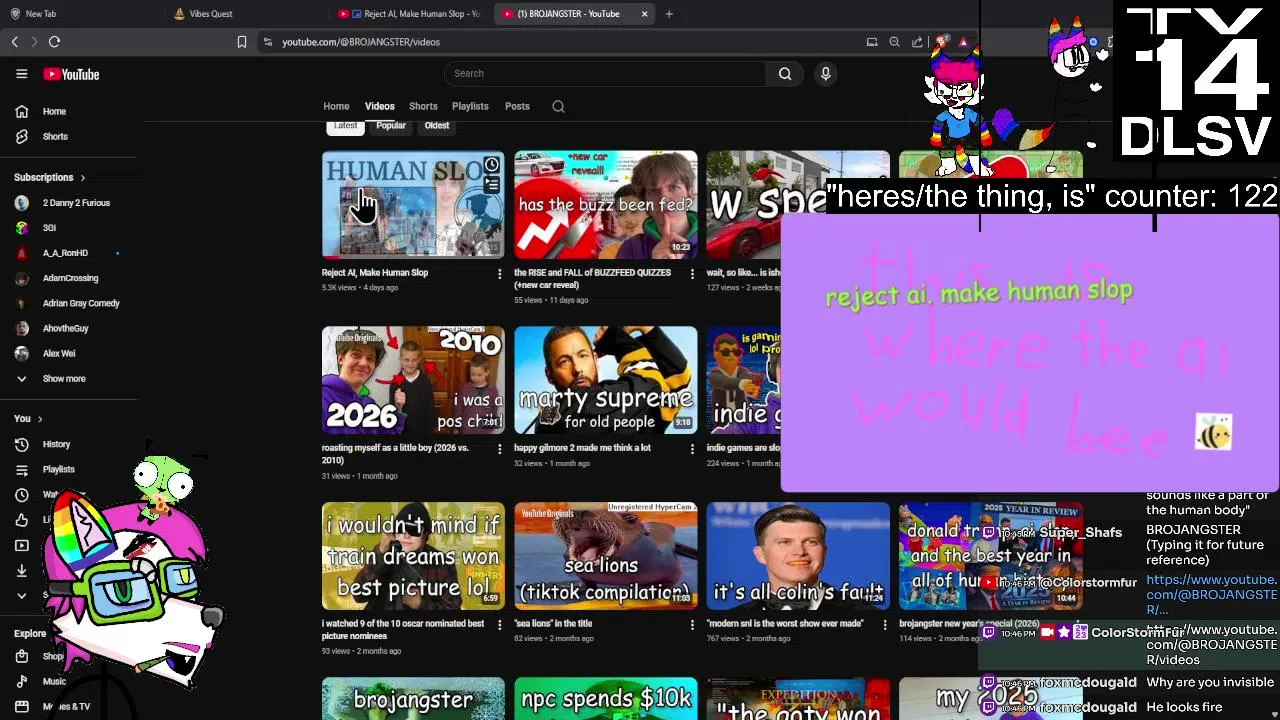Click the YouTube logo

pos(71,74)
